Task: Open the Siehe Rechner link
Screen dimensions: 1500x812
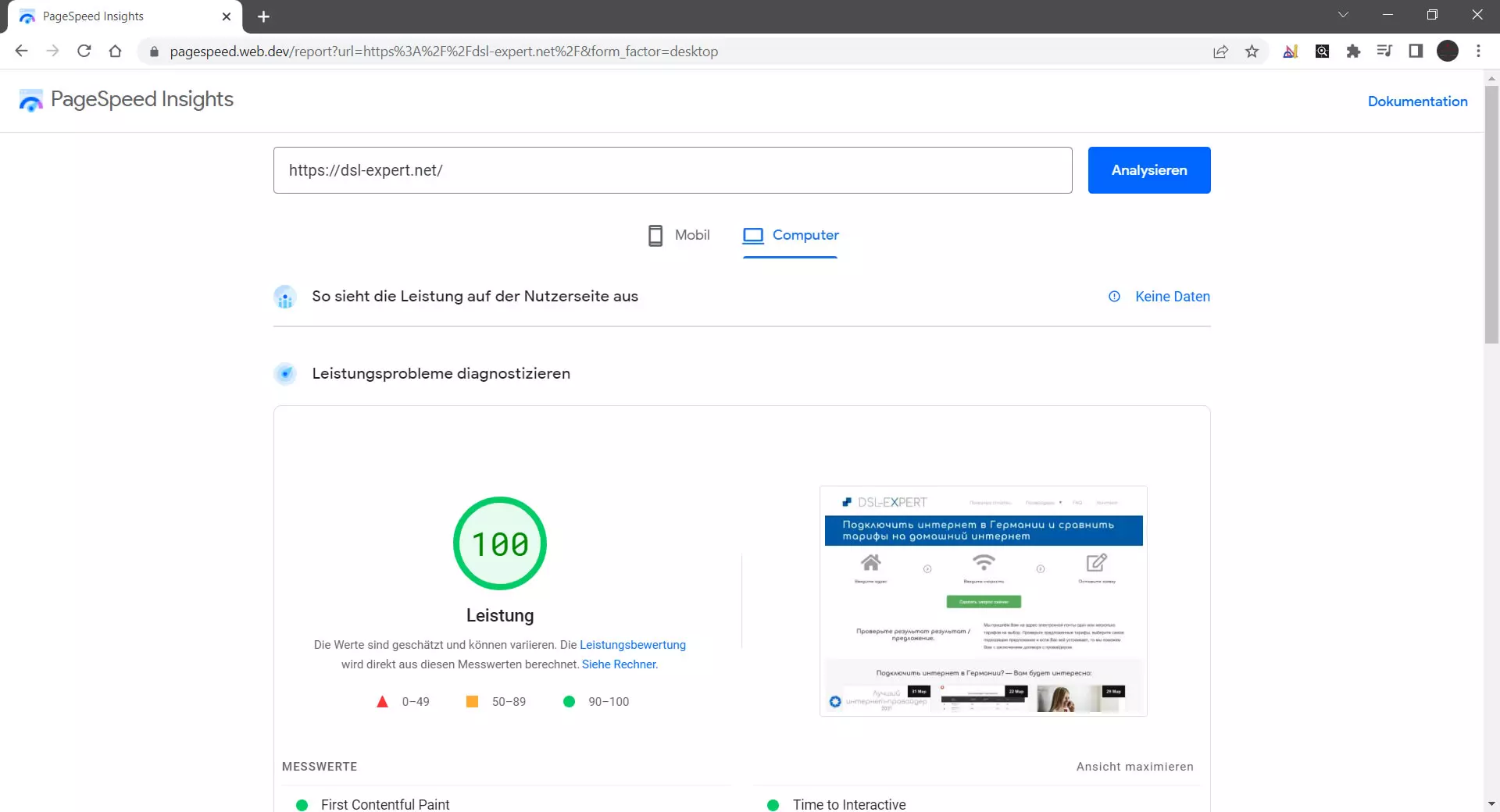Action: point(619,664)
